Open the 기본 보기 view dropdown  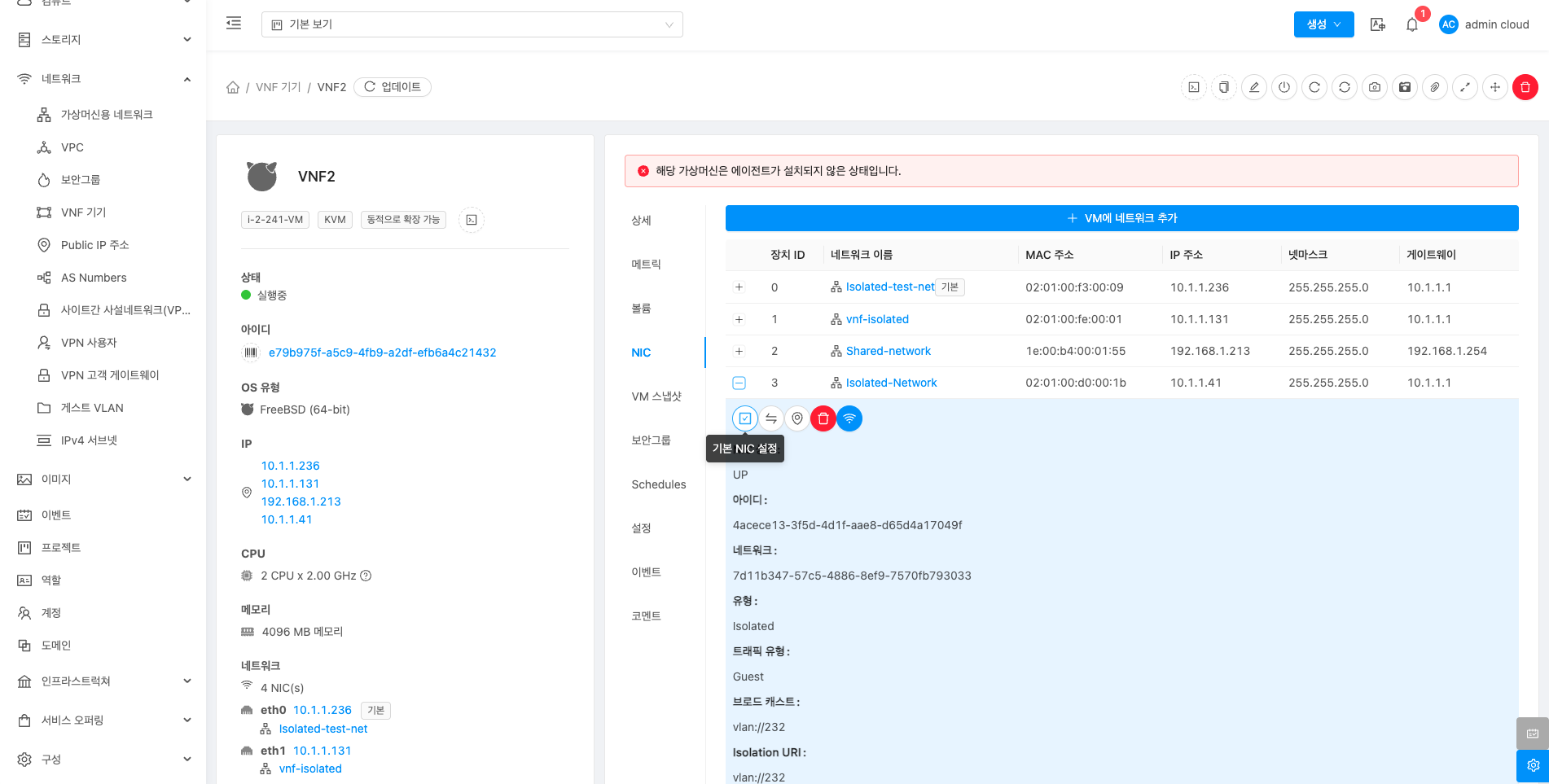point(472,24)
